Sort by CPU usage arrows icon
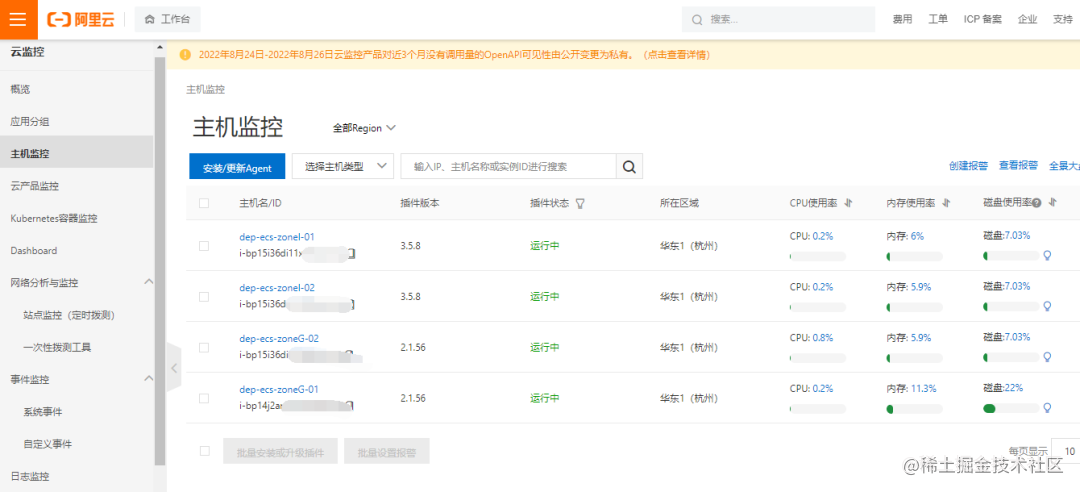Screen dimensions: 1080x492 tap(849, 203)
